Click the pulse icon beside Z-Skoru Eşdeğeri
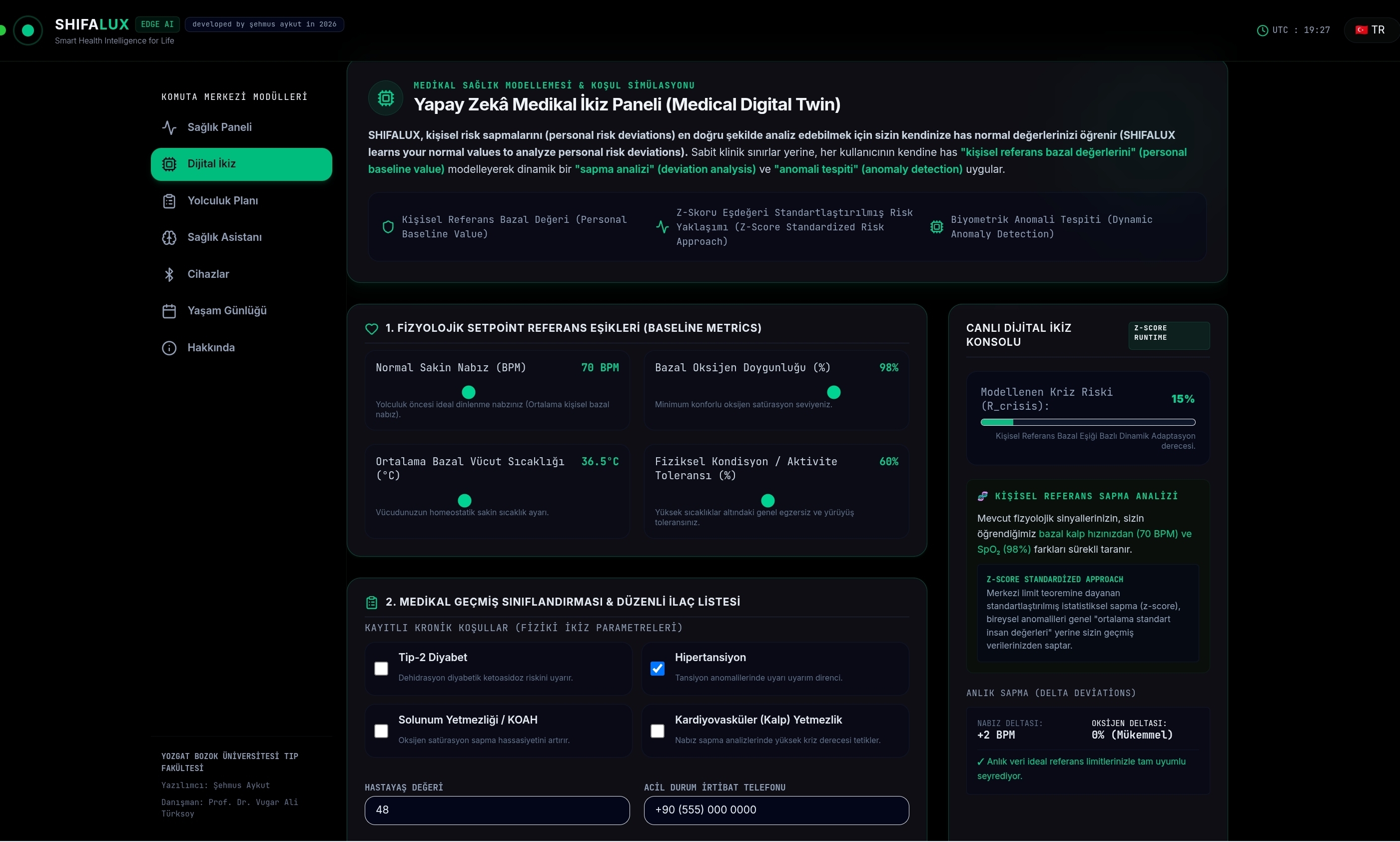This screenshot has width=1400, height=842. (662, 227)
